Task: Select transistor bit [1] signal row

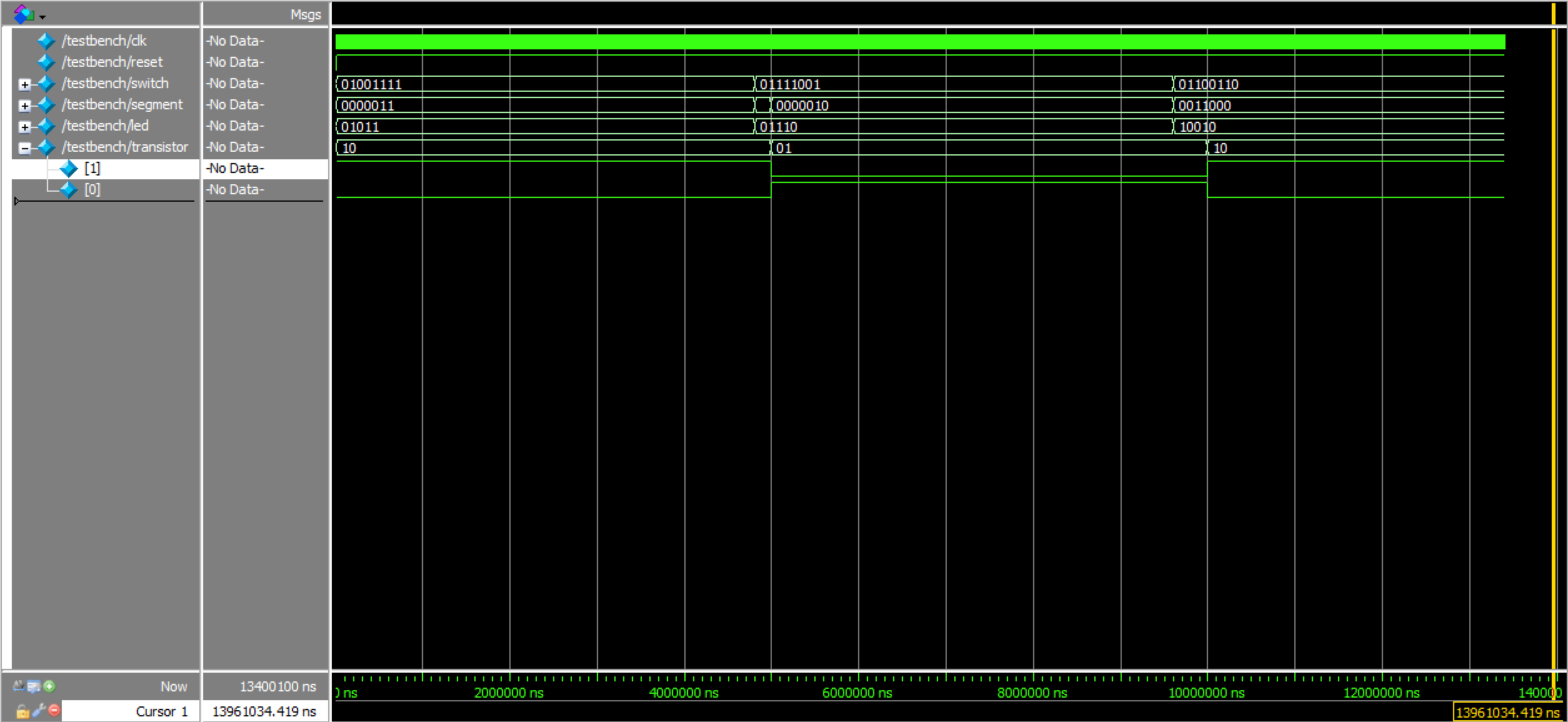Action: click(92, 168)
